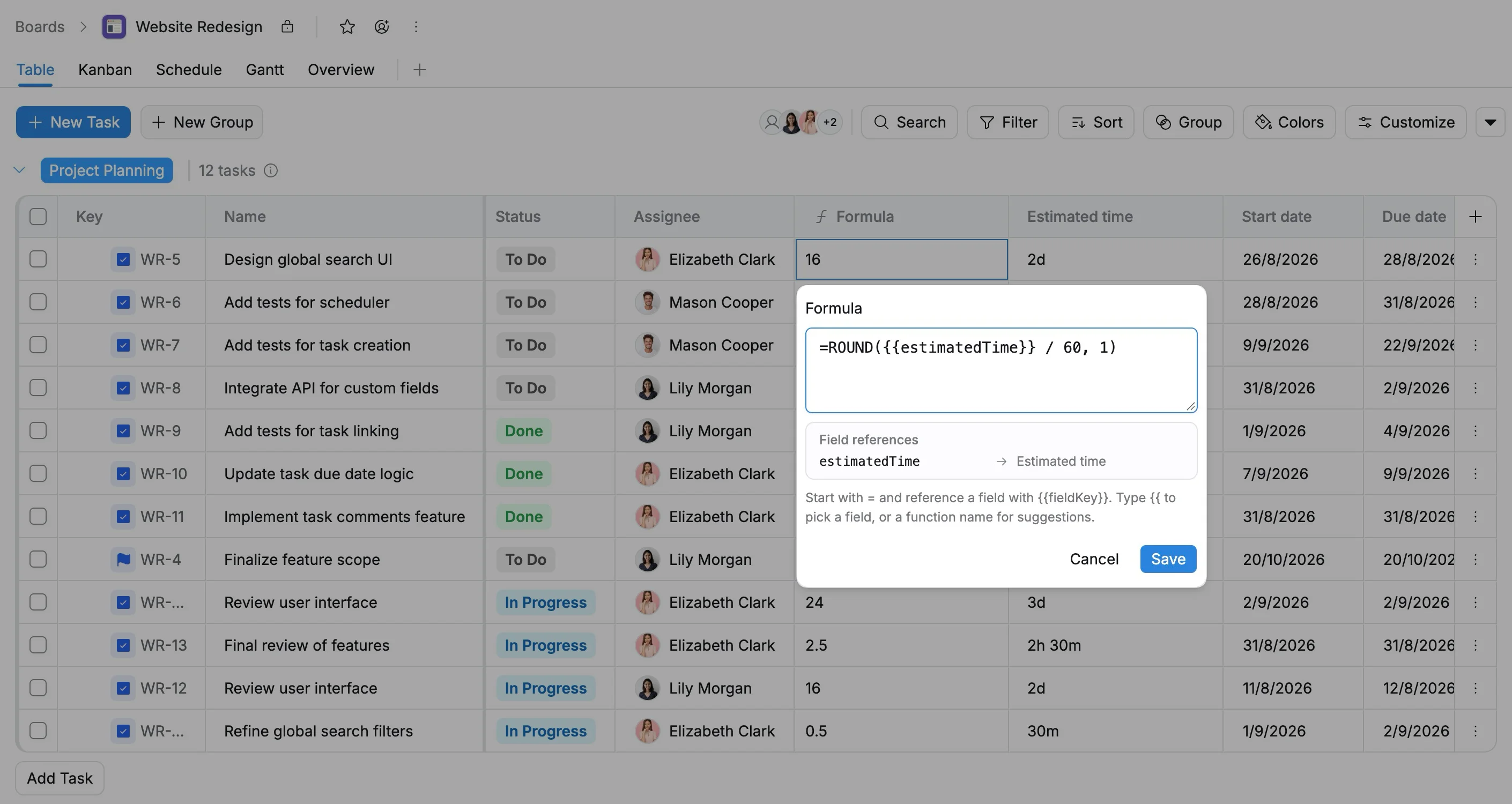Check the row checkbox for WR-13

[38, 645]
